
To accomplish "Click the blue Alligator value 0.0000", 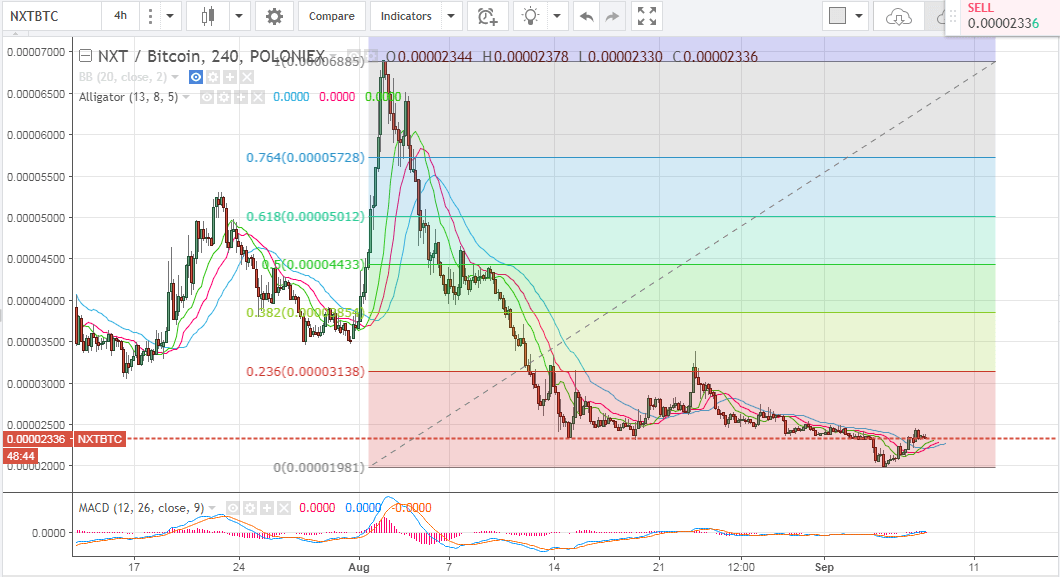I will (291, 97).
